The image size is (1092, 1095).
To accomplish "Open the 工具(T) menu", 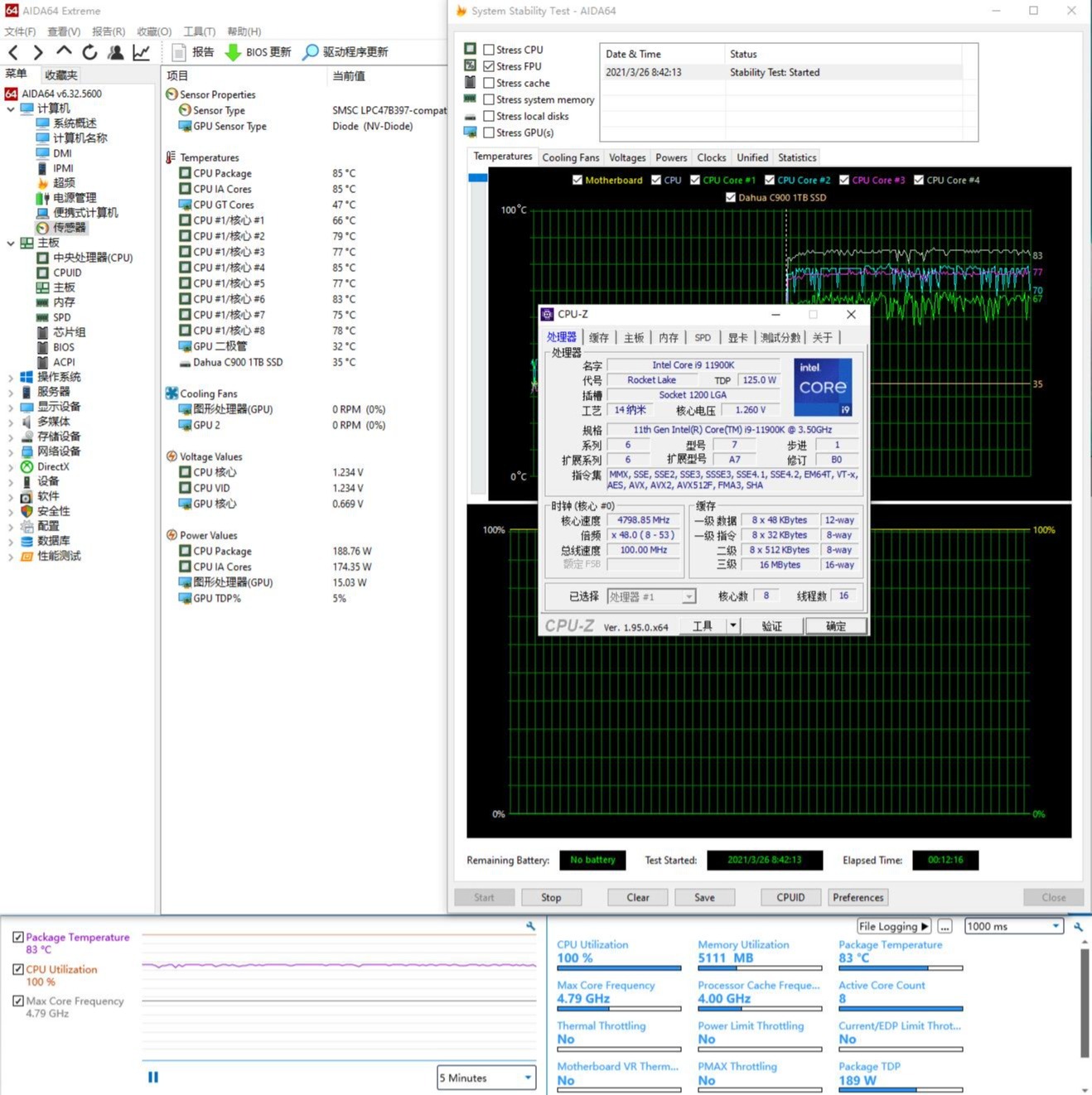I will pyautogui.click(x=199, y=31).
